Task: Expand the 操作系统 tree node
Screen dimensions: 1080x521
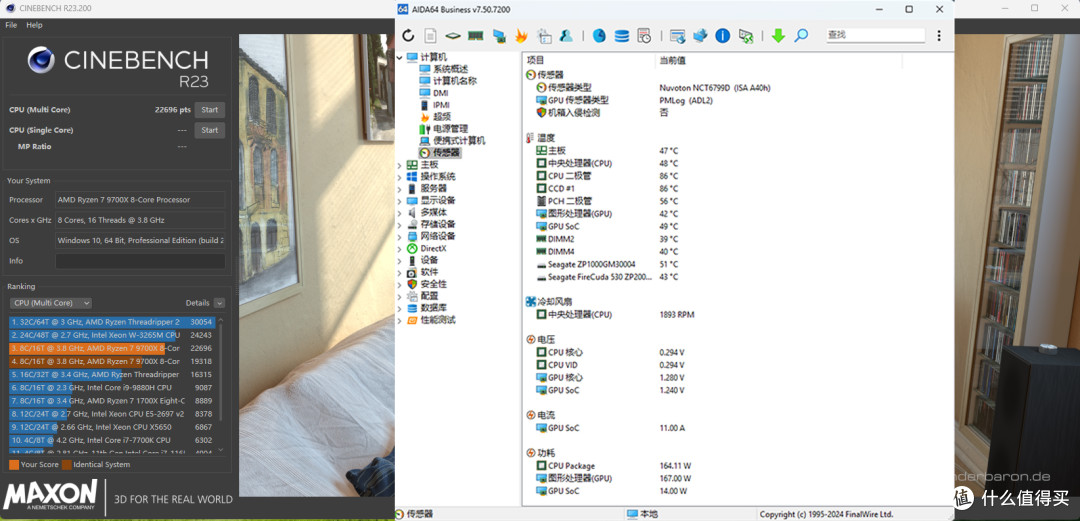Action: pyautogui.click(x=399, y=177)
